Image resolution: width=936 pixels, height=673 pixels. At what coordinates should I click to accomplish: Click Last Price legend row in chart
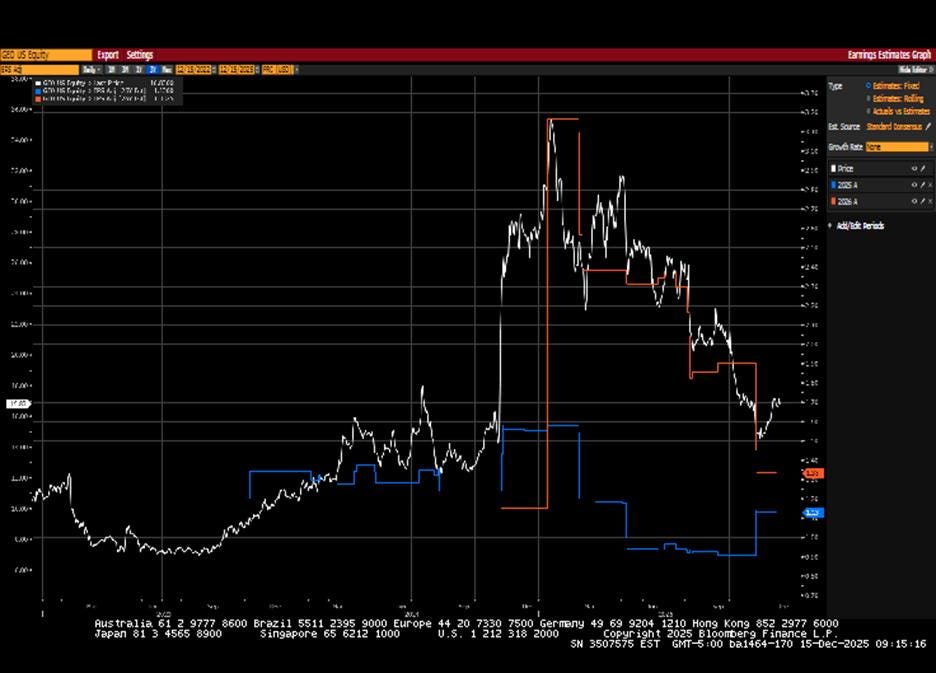point(104,83)
